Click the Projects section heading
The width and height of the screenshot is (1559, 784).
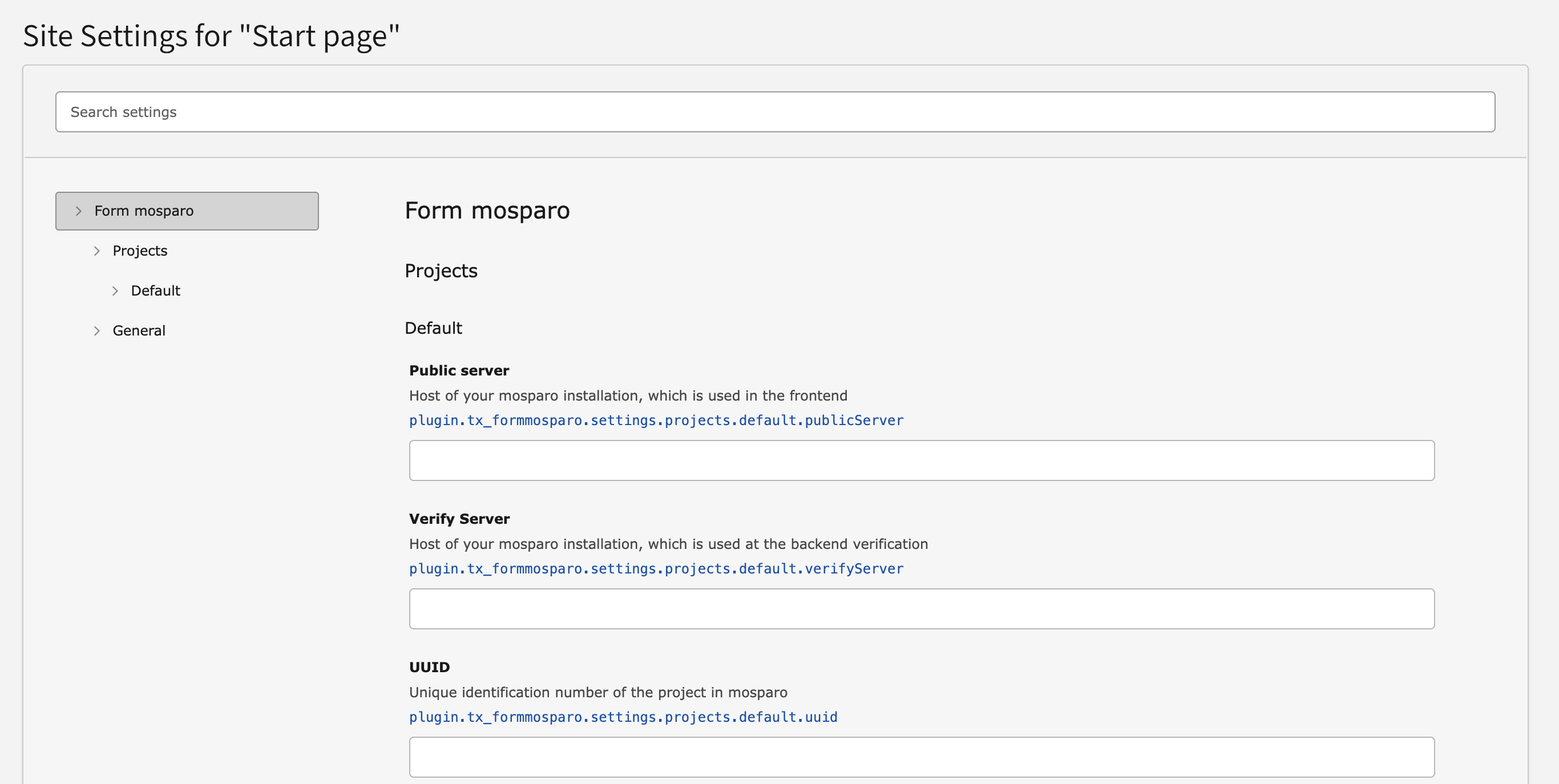click(x=441, y=270)
